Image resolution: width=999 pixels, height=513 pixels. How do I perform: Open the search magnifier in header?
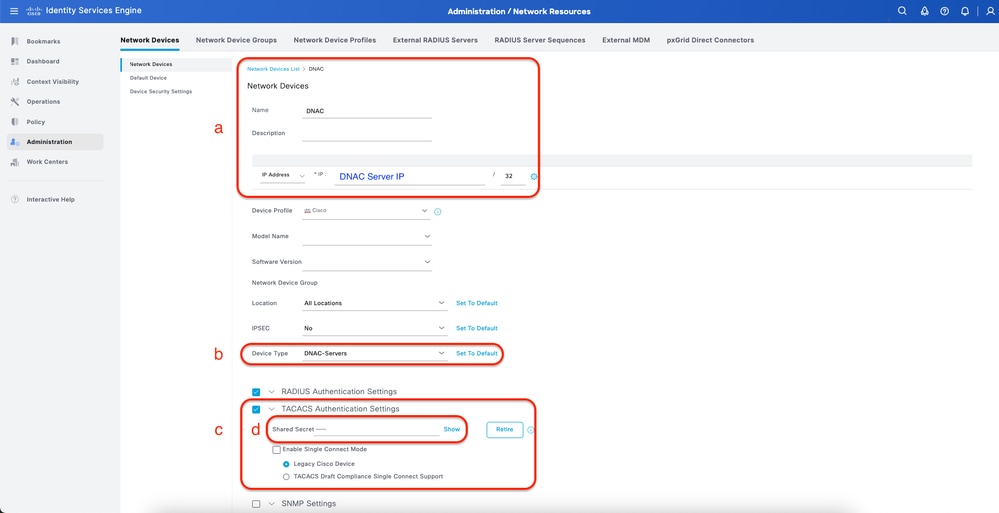[902, 11]
